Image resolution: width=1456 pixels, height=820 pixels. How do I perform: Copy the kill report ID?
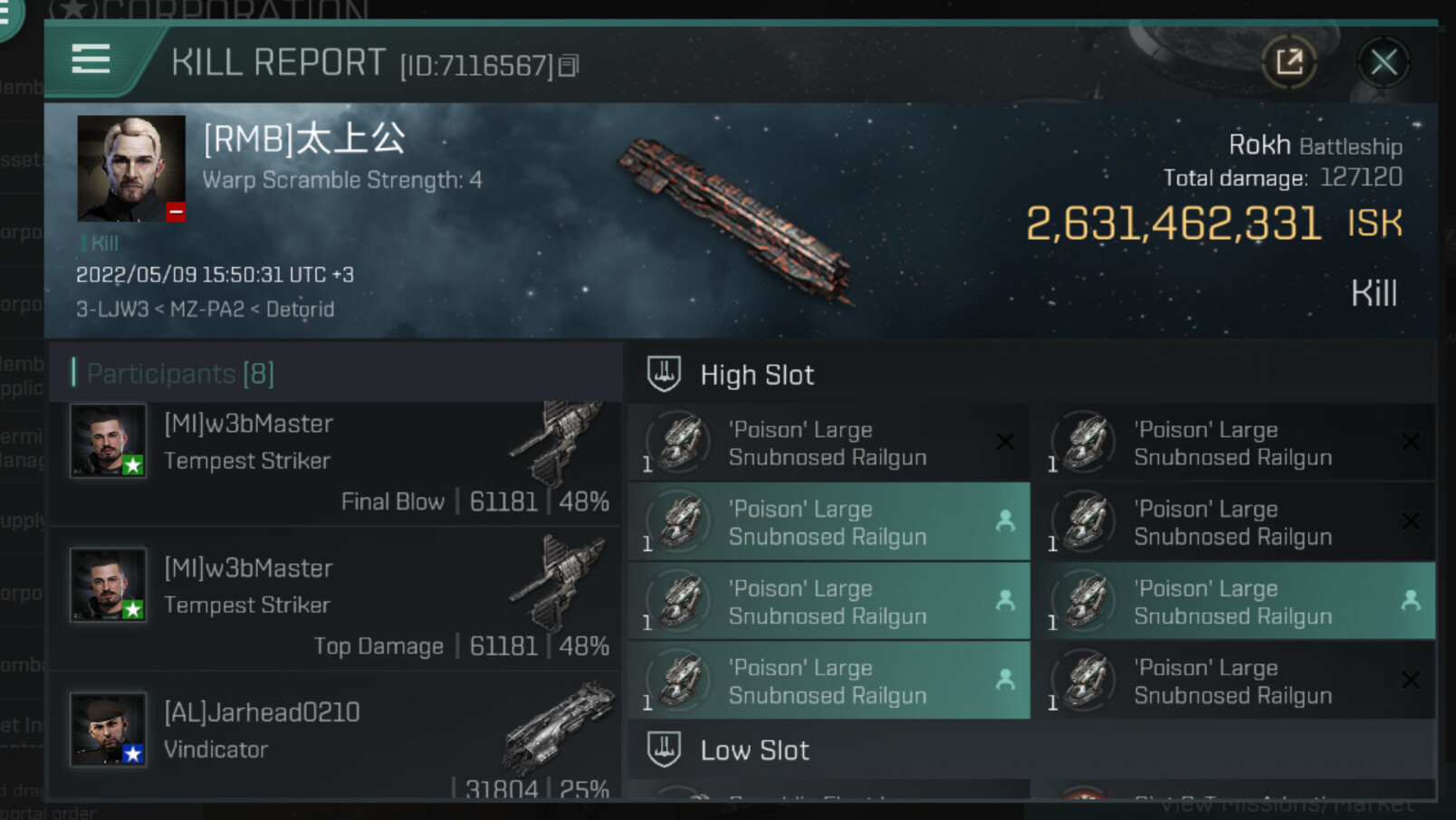coord(568,66)
